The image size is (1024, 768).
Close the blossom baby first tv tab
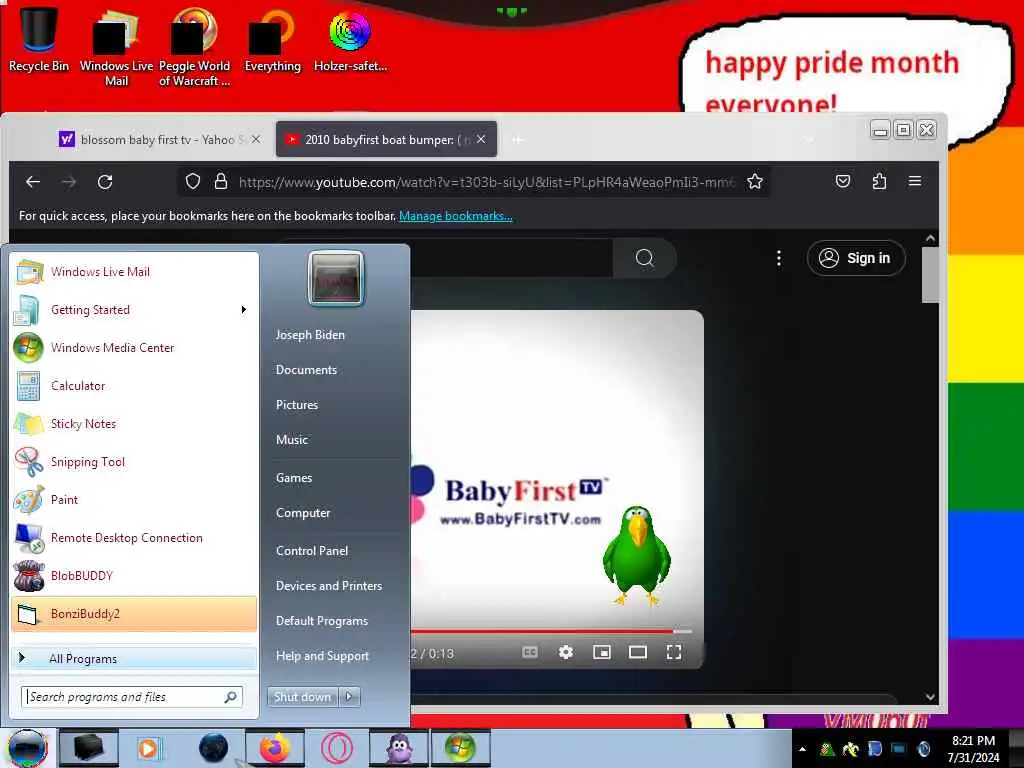click(x=256, y=139)
